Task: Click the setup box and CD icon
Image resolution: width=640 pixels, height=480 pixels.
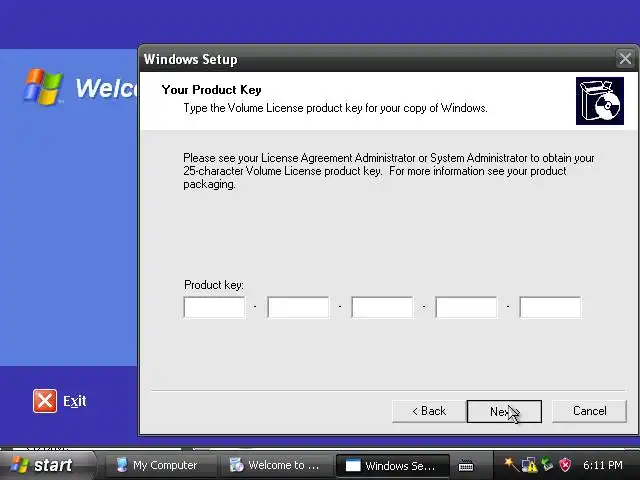Action: tap(600, 101)
